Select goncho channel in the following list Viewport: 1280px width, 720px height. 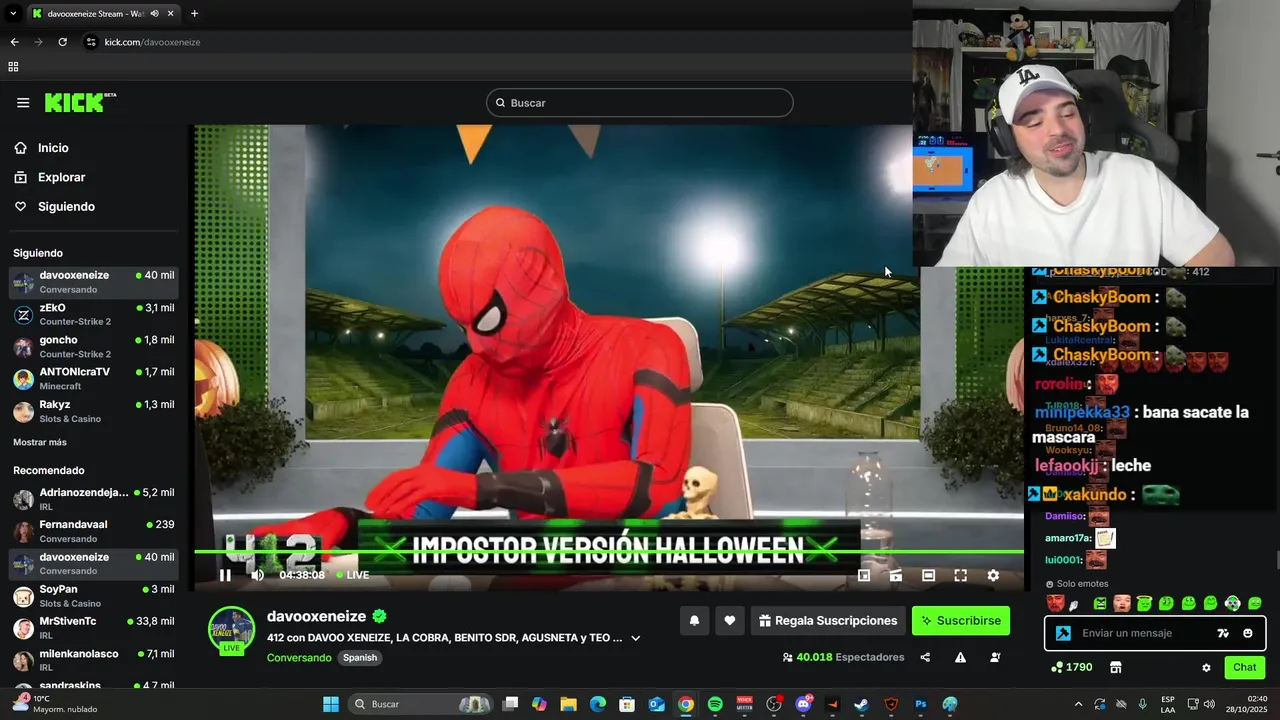pyautogui.click(x=93, y=347)
